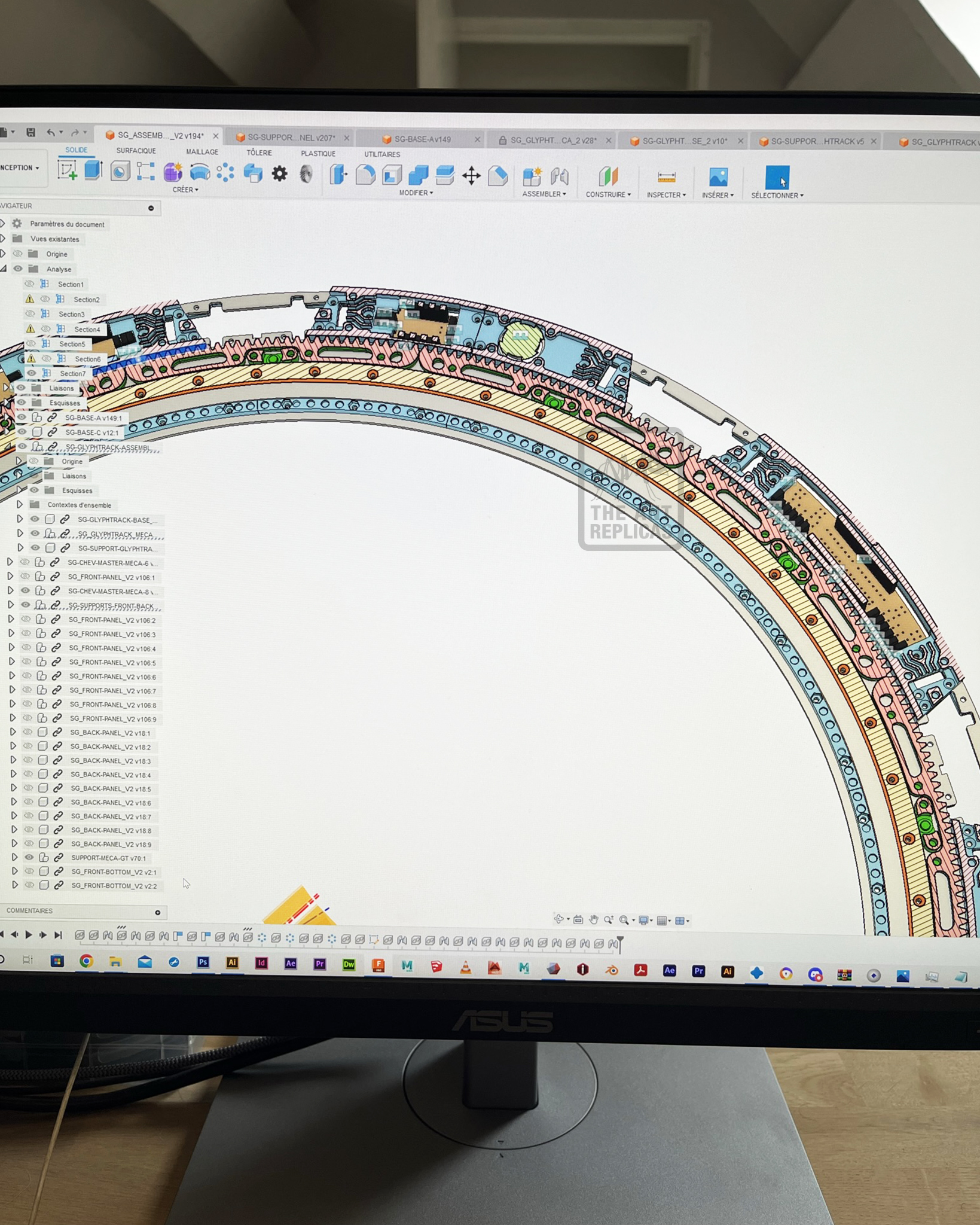This screenshot has height=1225, width=980.
Task: Select the Move/Copy cross-arrows tool
Action: tap(471, 176)
